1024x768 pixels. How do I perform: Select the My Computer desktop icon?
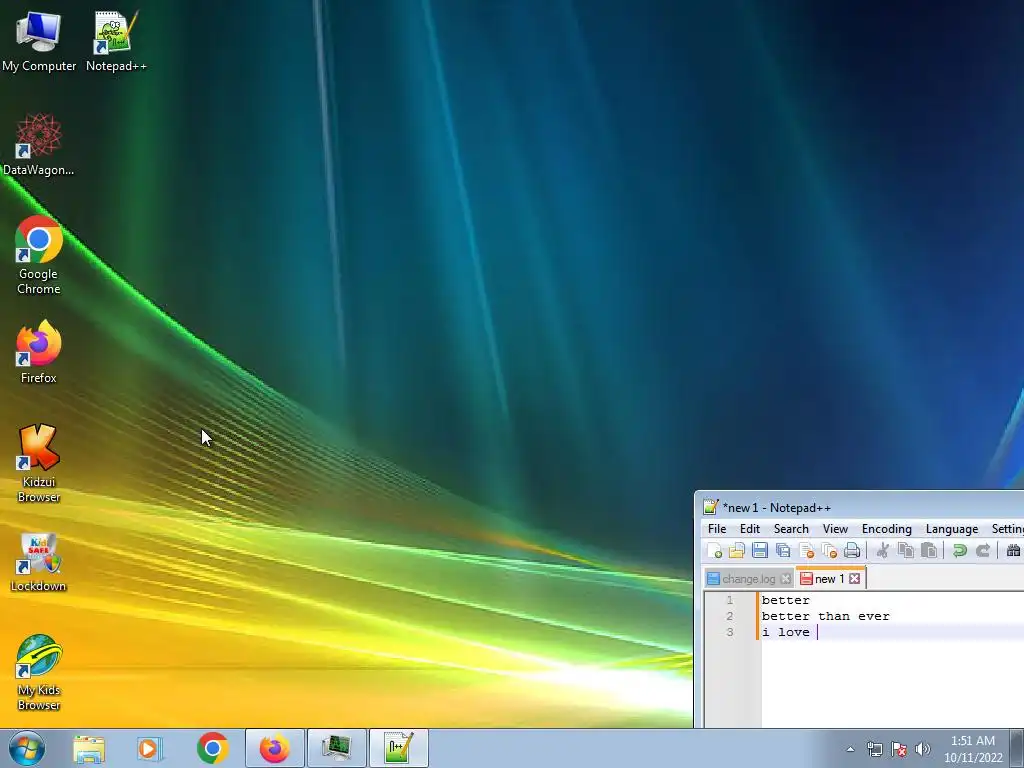pyautogui.click(x=39, y=40)
